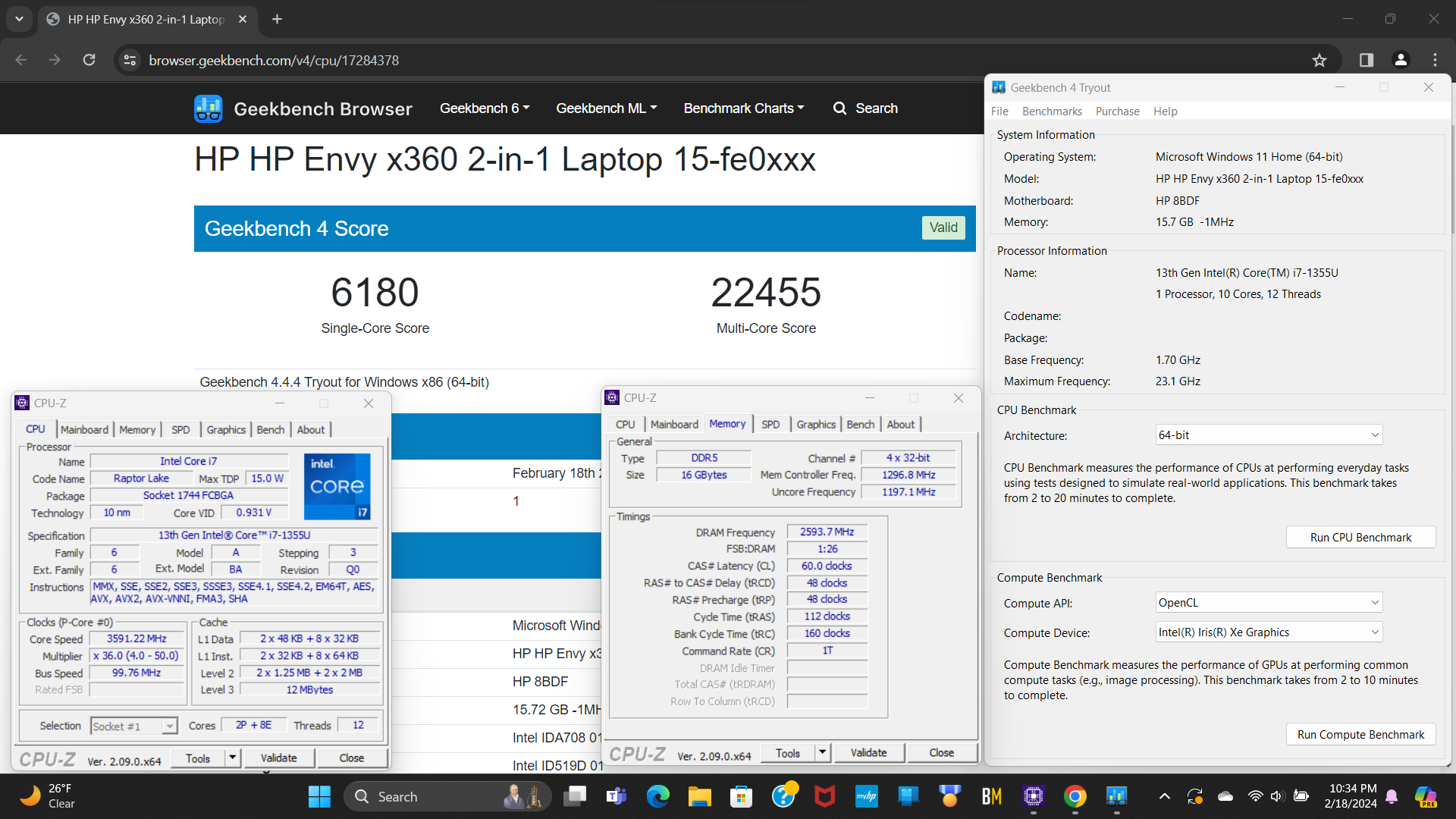This screenshot has height=819, width=1456.
Task: Expand the Geekbench 6 menu
Action: [485, 108]
